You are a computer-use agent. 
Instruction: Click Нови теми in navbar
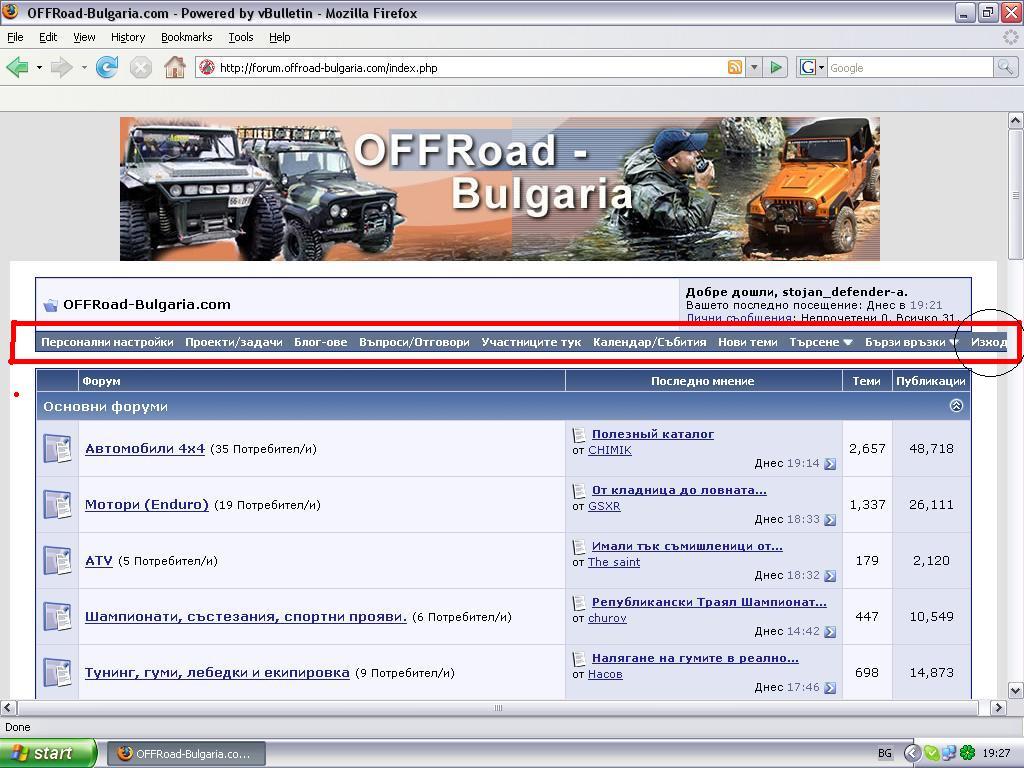(747, 342)
